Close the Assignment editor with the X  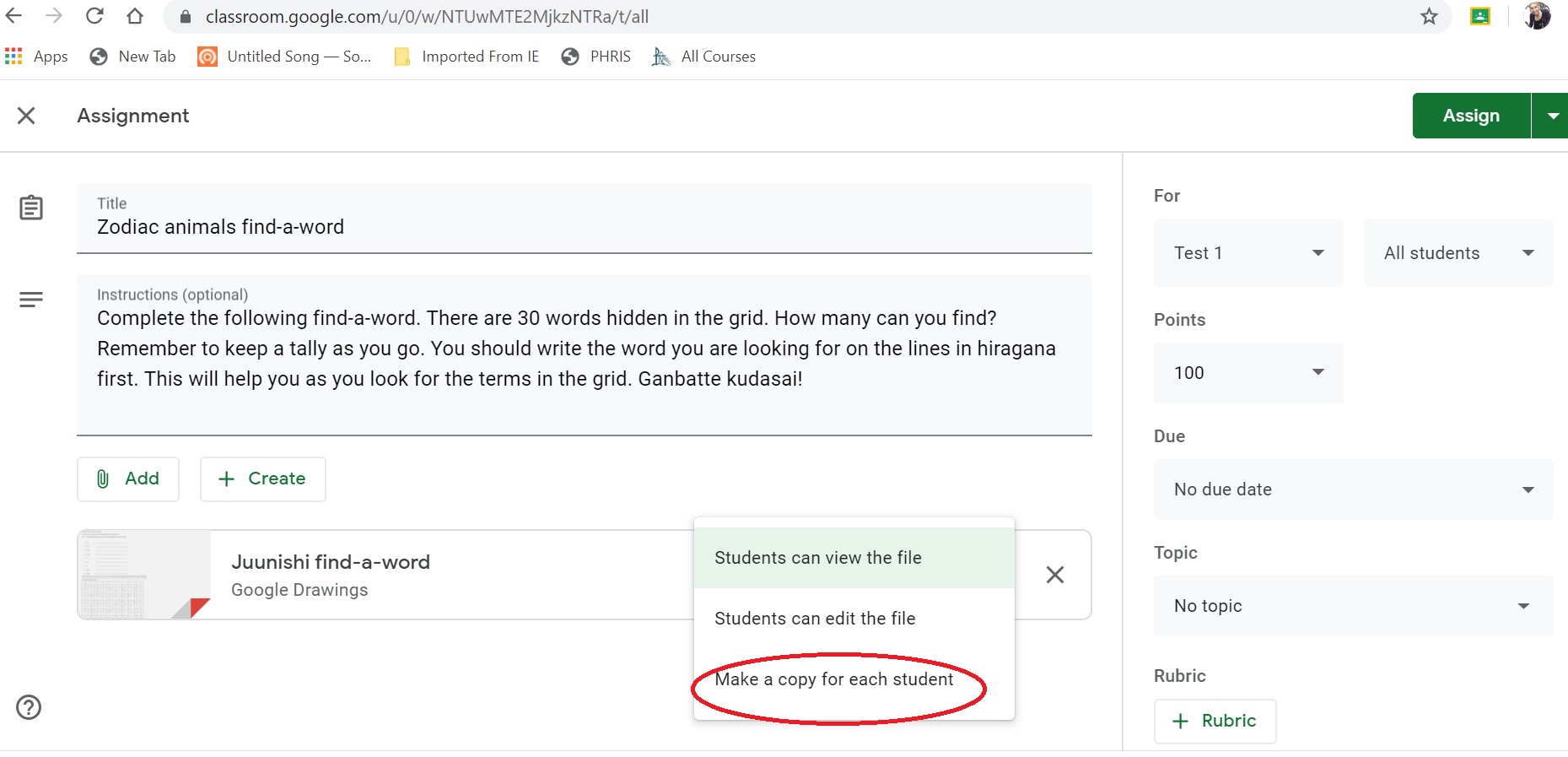[26, 116]
